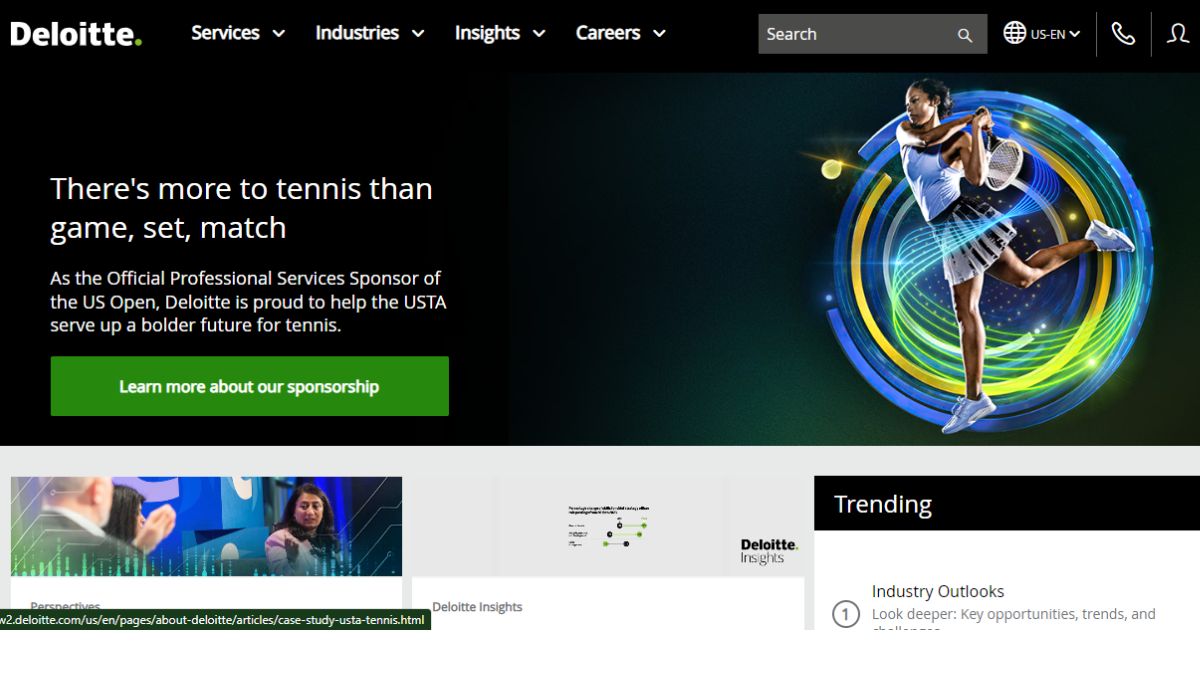Click the Trending section heading
Screen dimensions: 1200x700
click(x=883, y=504)
